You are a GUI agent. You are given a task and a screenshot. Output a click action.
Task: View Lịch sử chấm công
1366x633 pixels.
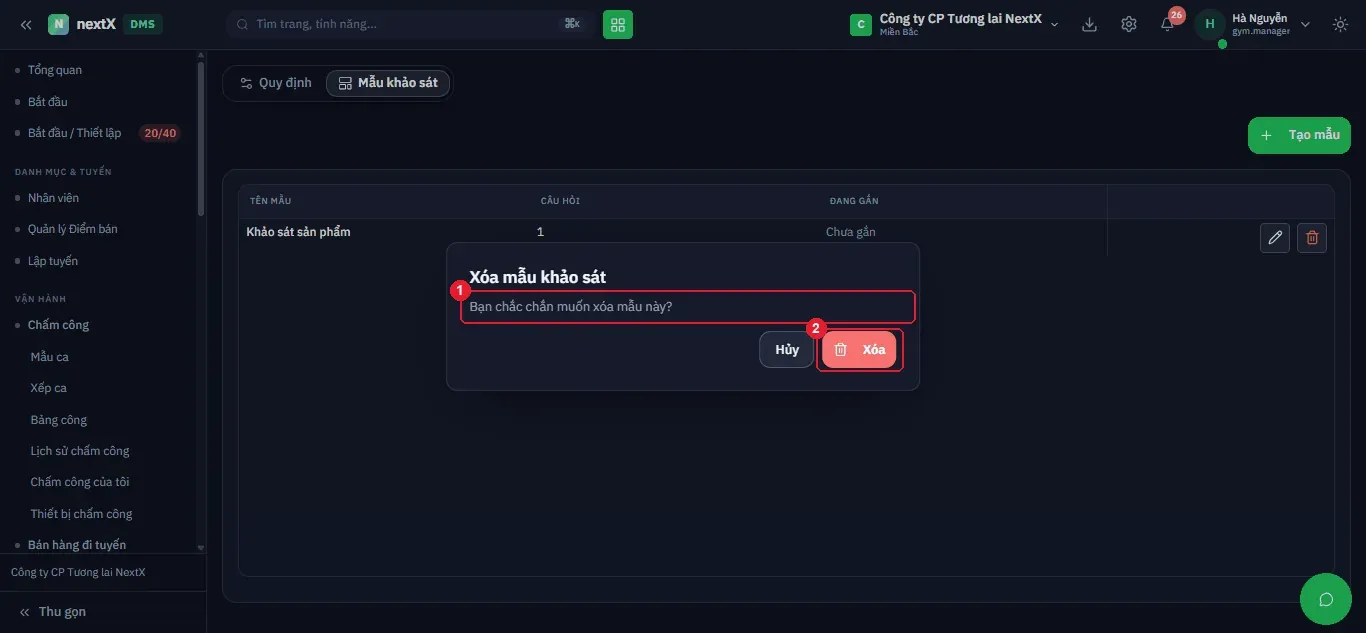(x=80, y=451)
